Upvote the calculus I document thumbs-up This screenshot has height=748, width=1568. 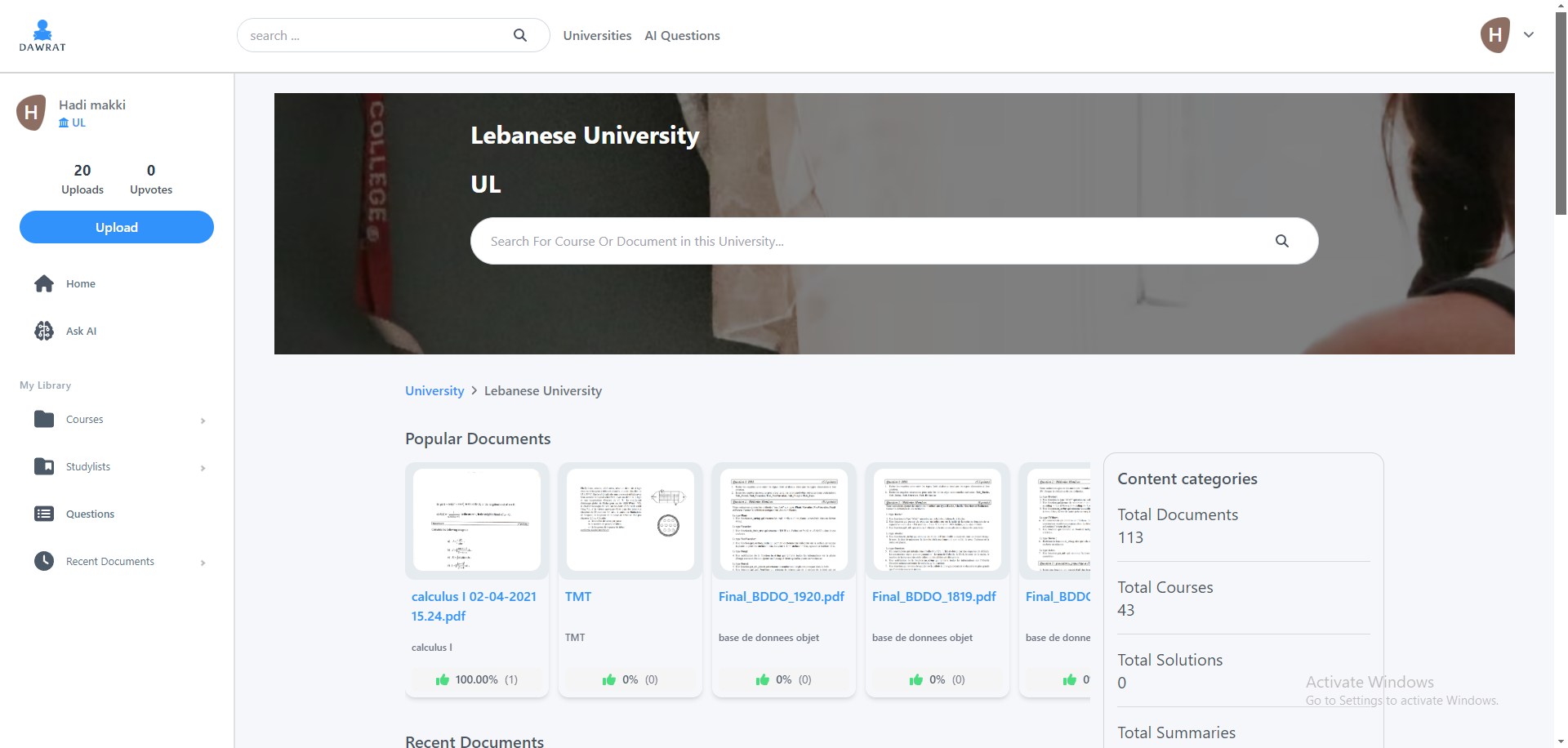[x=443, y=679]
